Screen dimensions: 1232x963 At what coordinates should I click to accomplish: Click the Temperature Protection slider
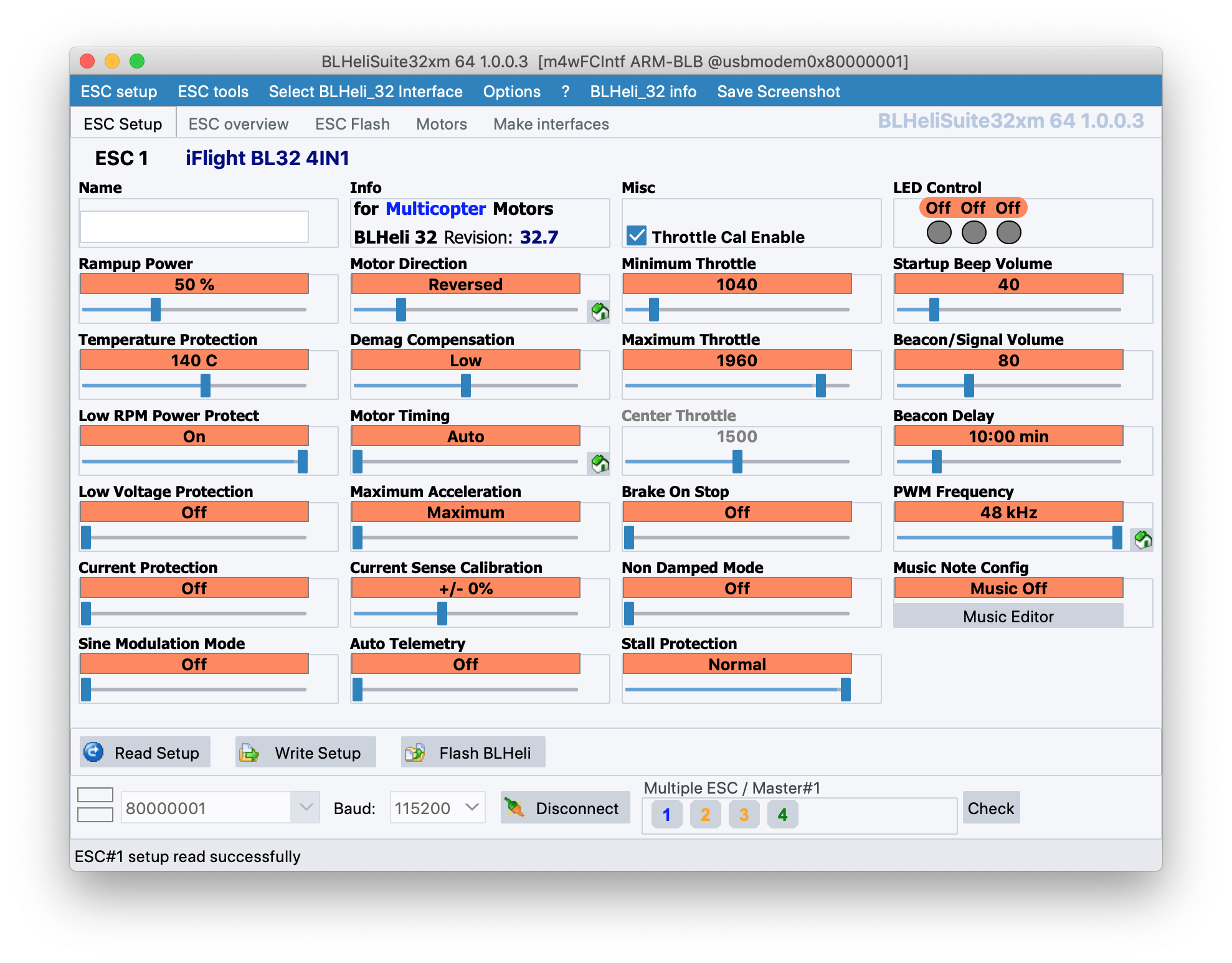[194, 386]
